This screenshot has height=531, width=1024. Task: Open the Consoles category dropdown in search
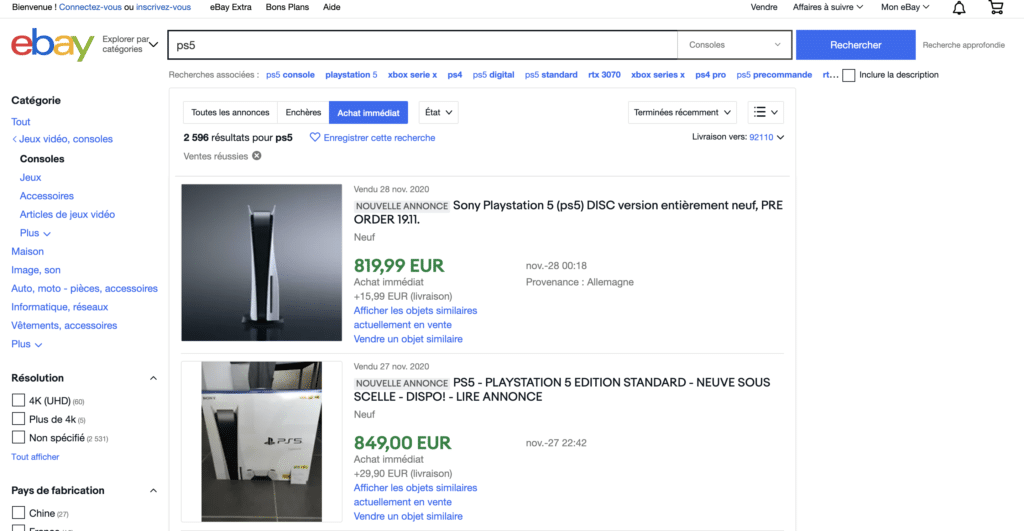tap(734, 45)
